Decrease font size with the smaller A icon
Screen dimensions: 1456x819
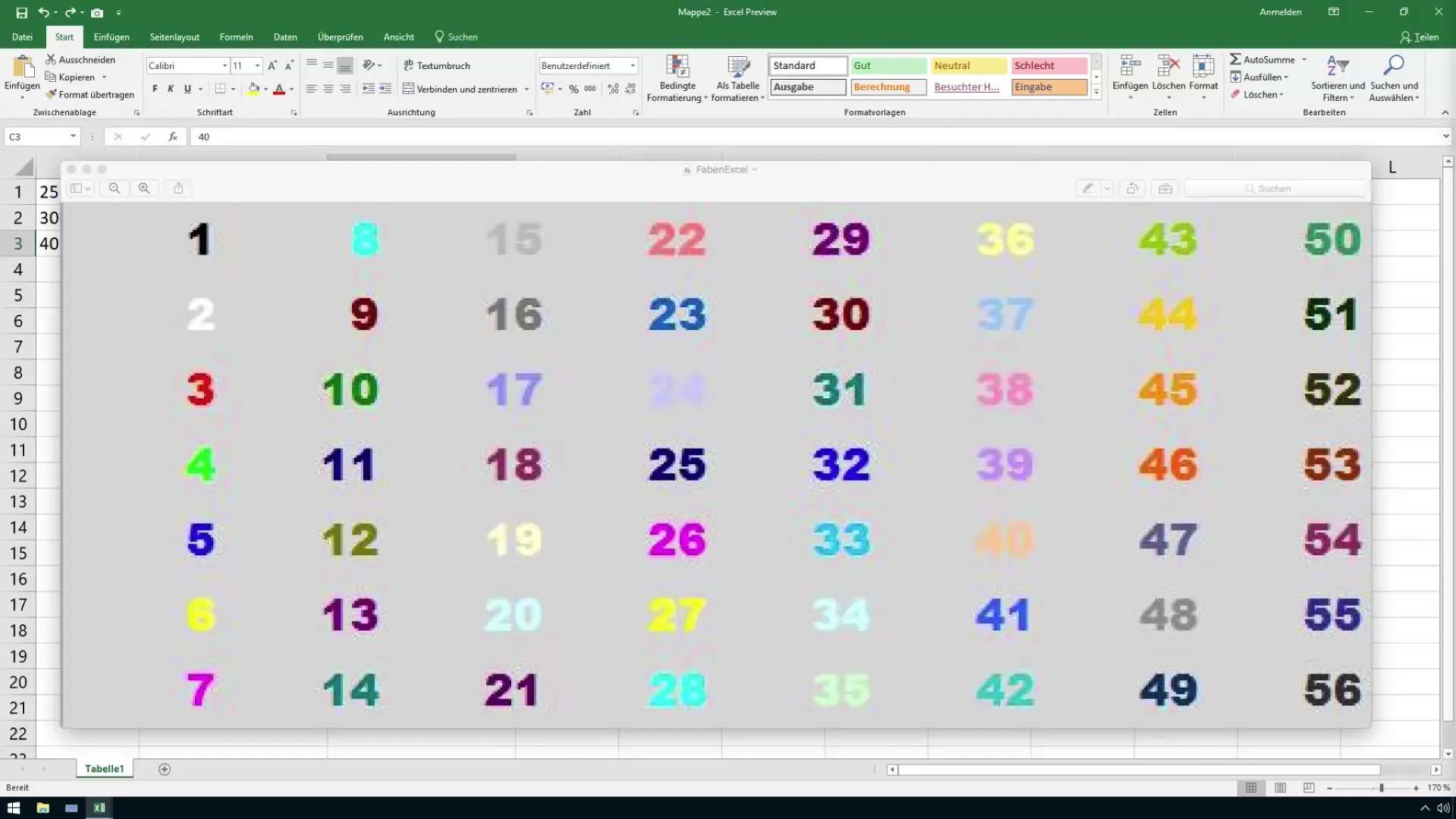(289, 66)
